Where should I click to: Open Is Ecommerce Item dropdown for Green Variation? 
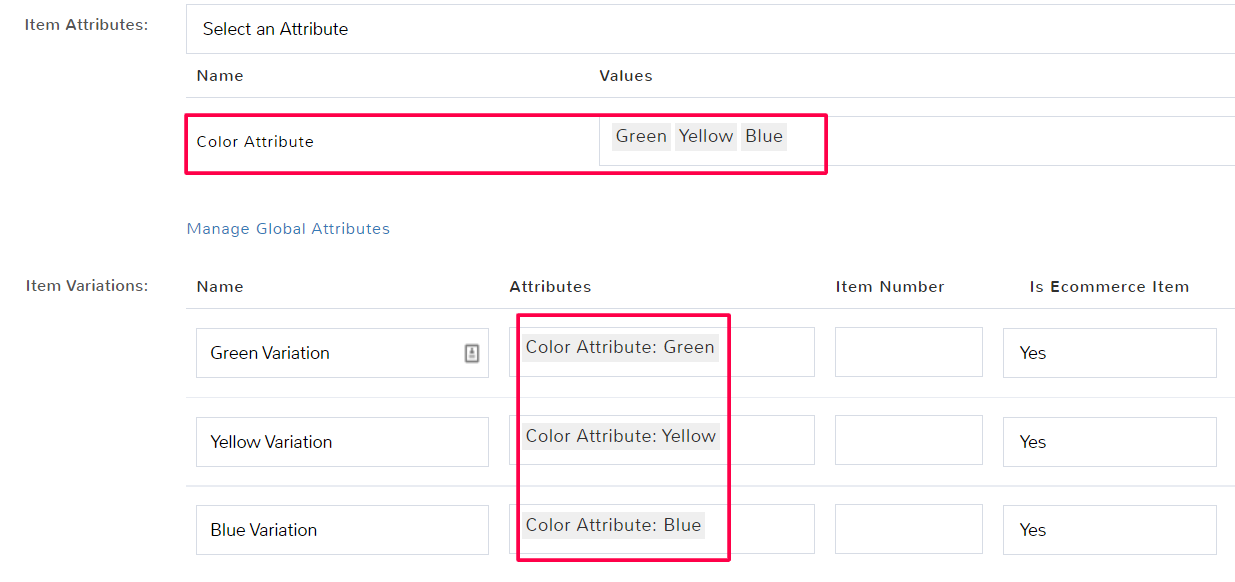tap(1110, 353)
